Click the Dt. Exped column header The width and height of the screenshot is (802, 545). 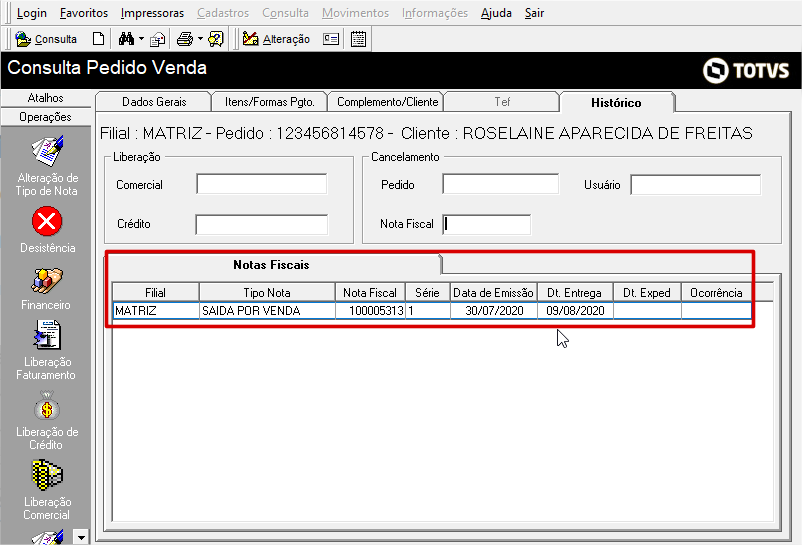647,292
